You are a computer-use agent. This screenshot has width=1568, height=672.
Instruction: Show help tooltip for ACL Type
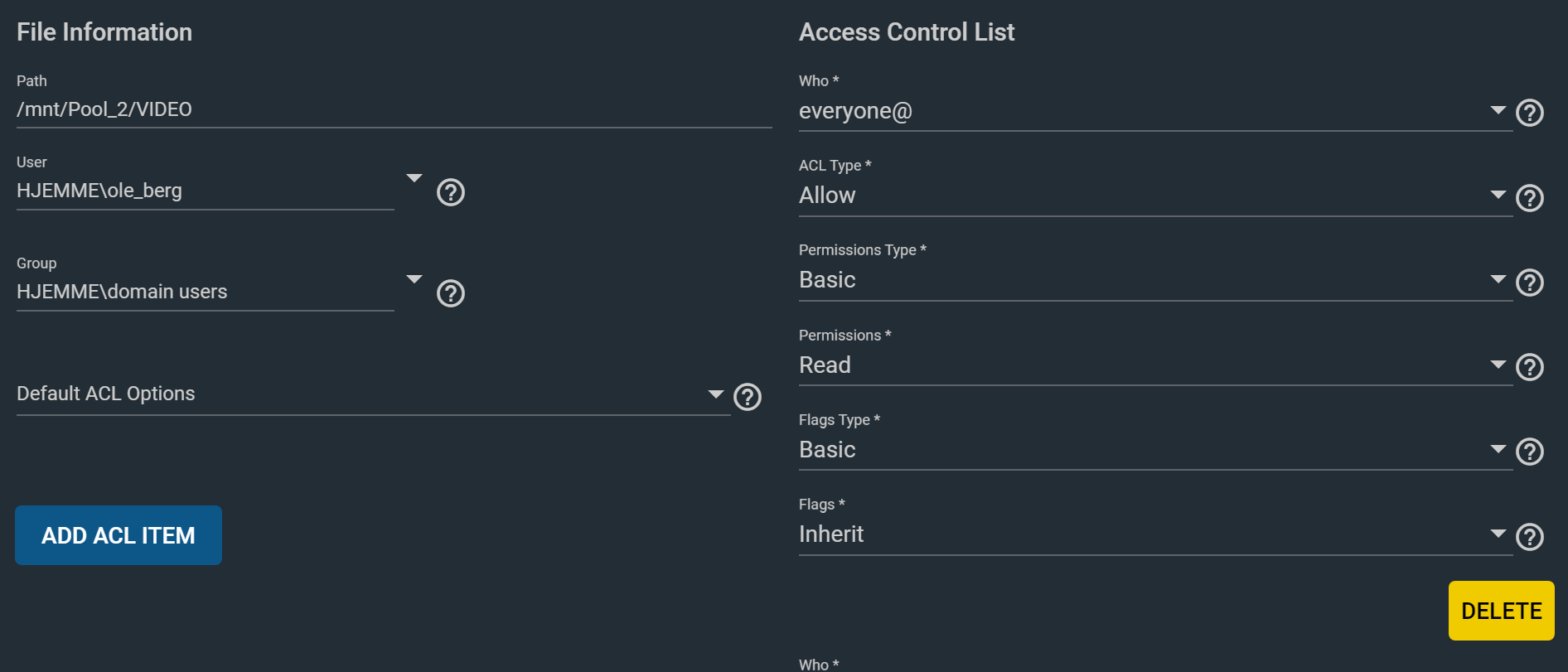pyautogui.click(x=1530, y=198)
